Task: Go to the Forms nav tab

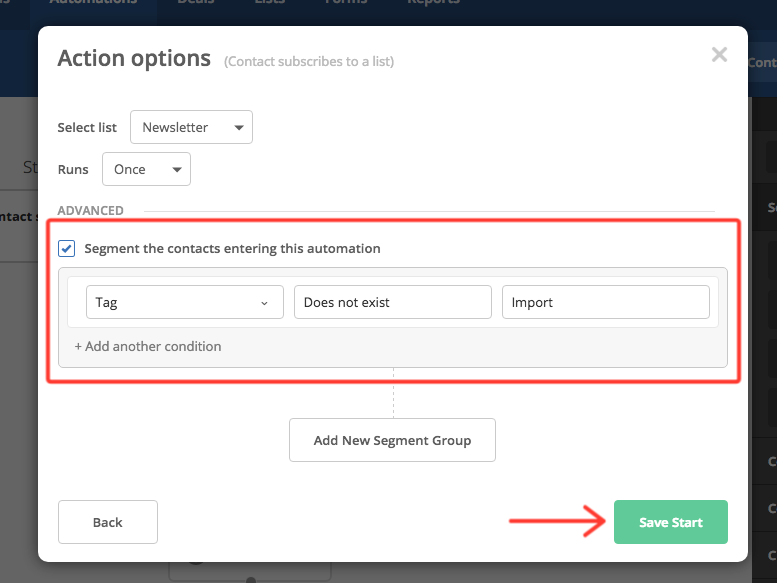Action: [345, 3]
